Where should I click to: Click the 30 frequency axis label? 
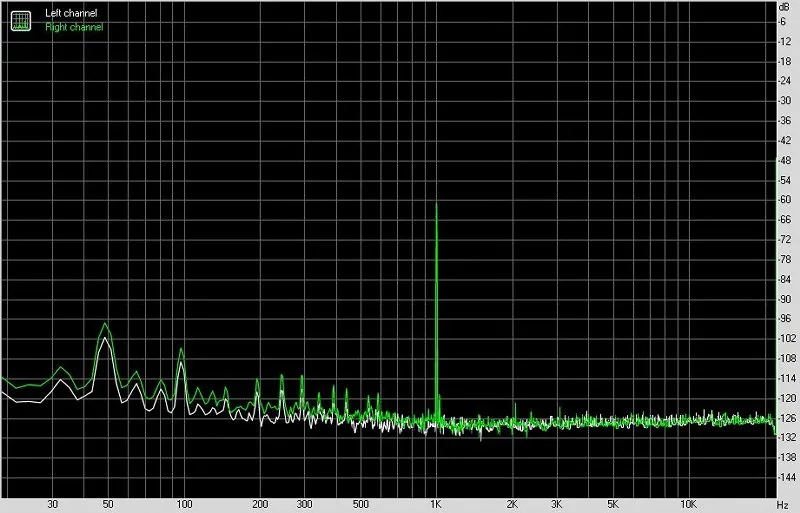(53, 504)
